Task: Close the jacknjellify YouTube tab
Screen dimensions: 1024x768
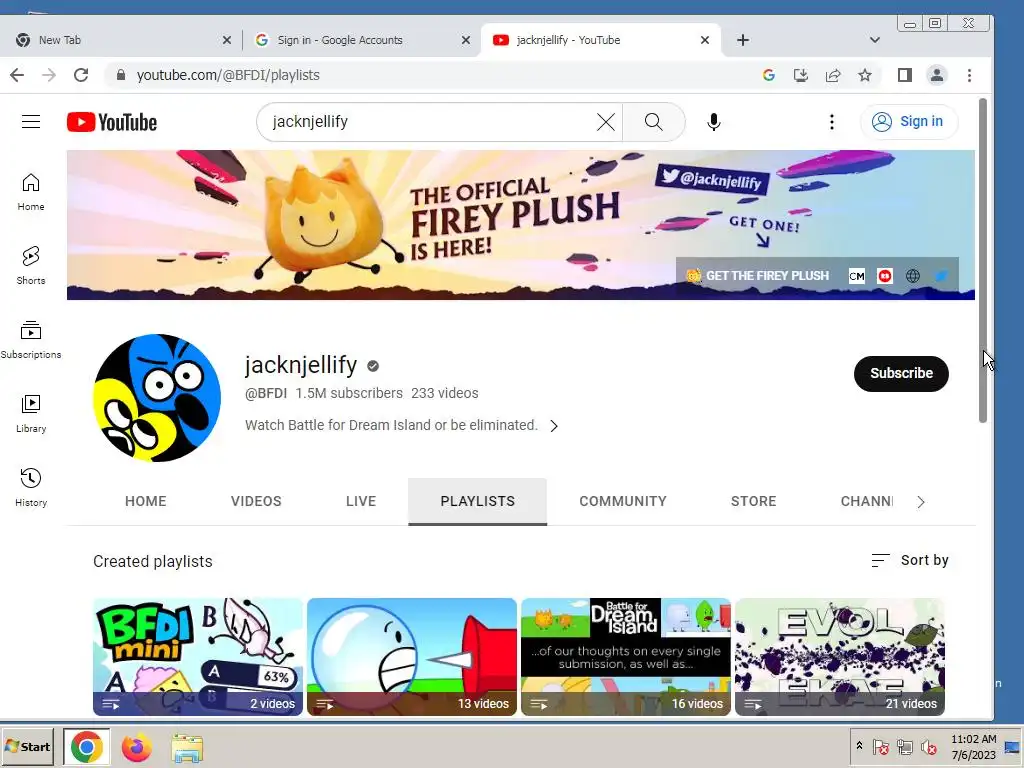Action: coord(705,40)
